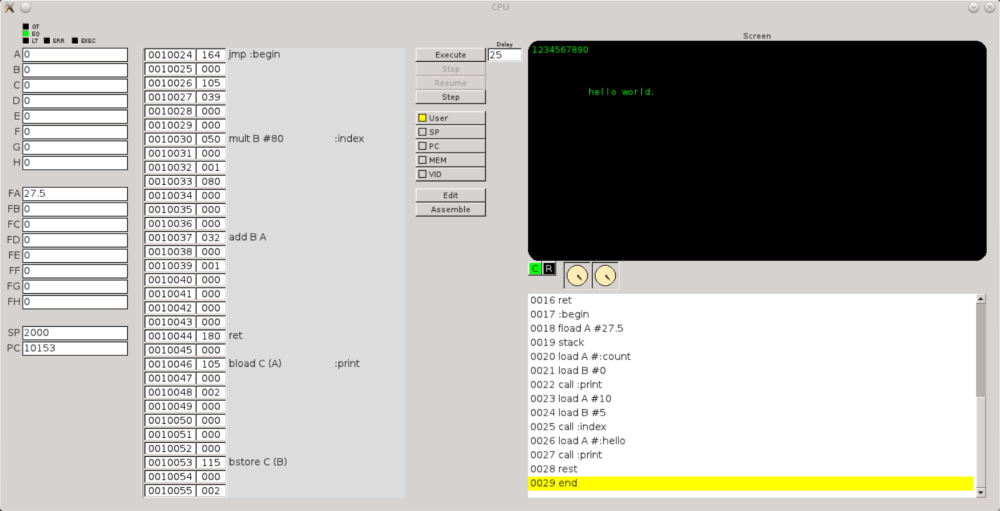Click the black R indicator button
This screenshot has width=1000, height=511.
coord(549,269)
